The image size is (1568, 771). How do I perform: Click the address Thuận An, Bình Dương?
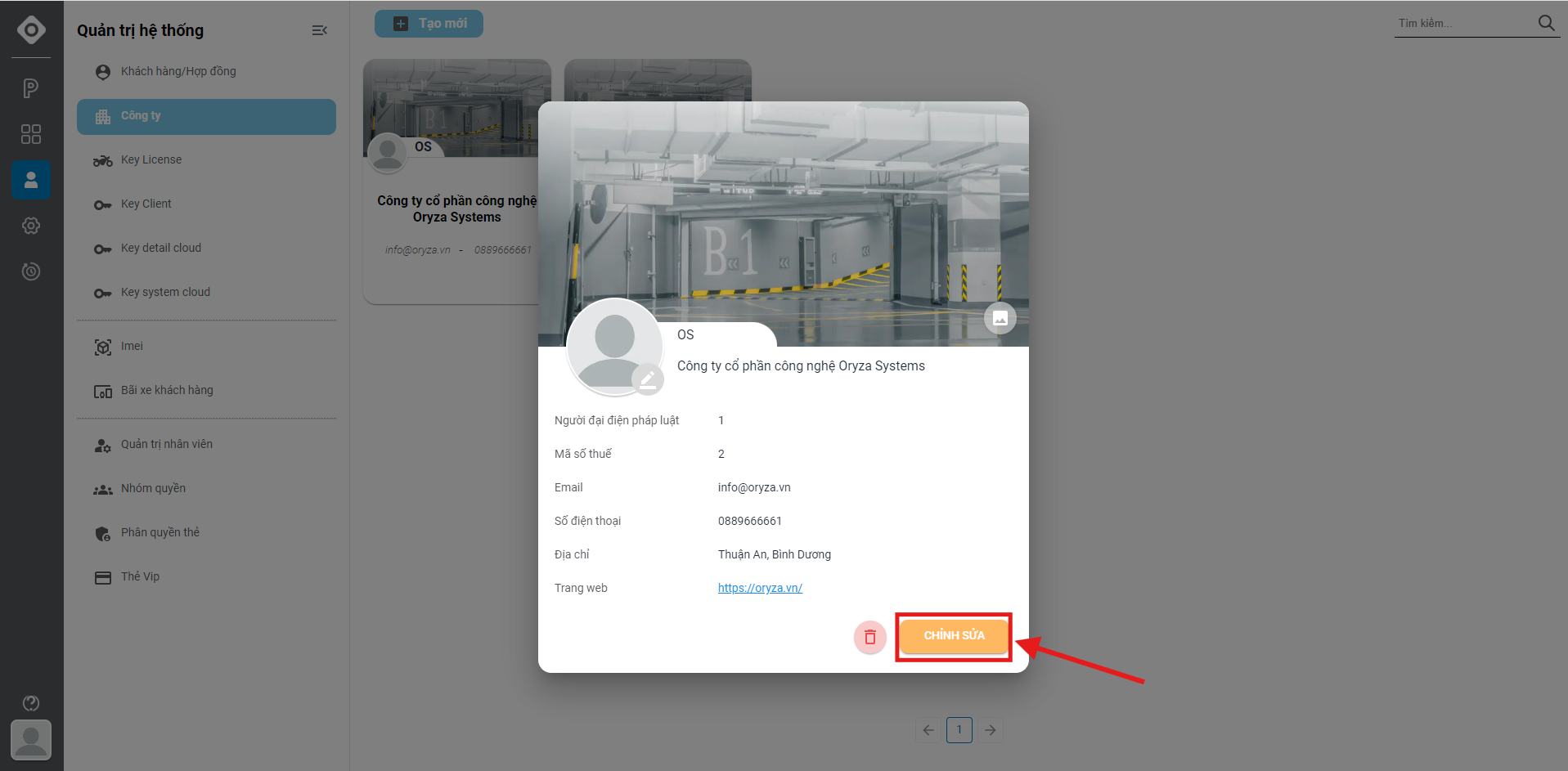(x=775, y=554)
